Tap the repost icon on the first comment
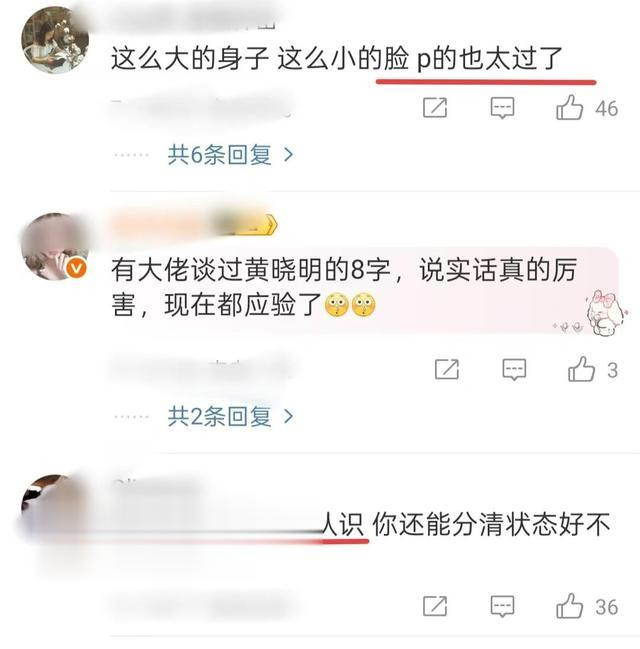Viewport: 640px width, 649px height. pos(435,108)
